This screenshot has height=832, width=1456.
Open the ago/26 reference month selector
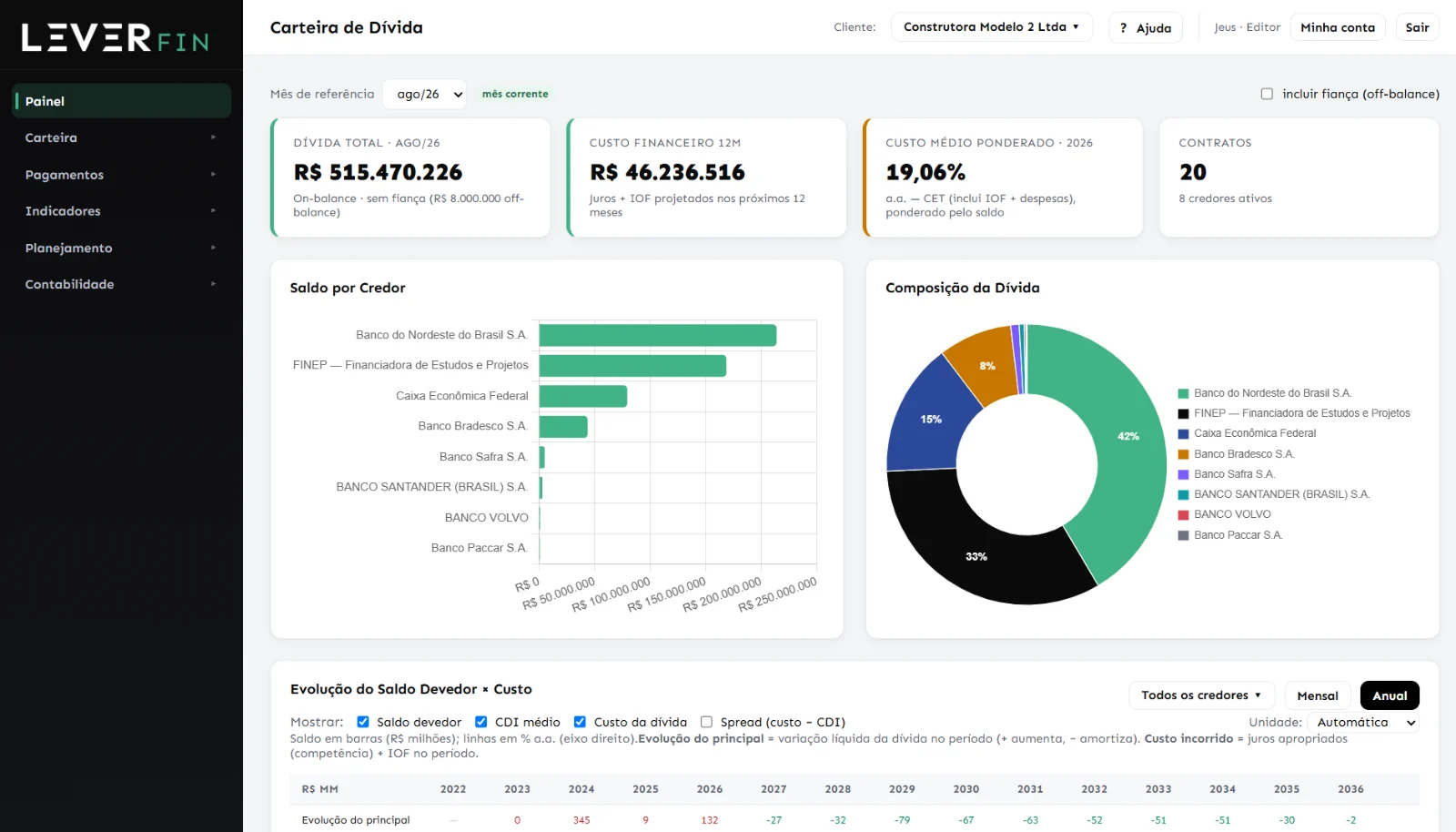(x=425, y=94)
